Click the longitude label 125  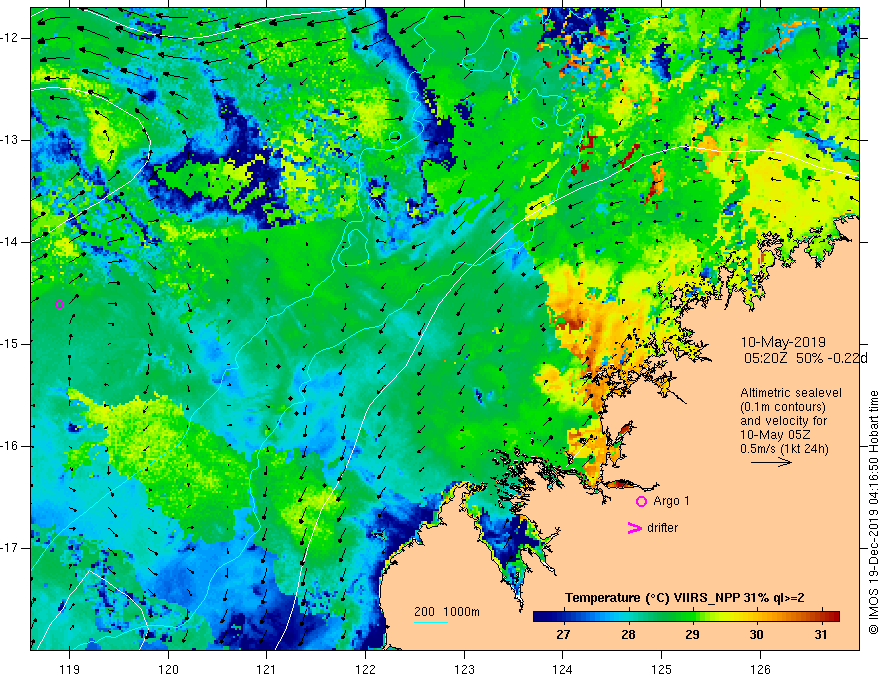point(662,669)
